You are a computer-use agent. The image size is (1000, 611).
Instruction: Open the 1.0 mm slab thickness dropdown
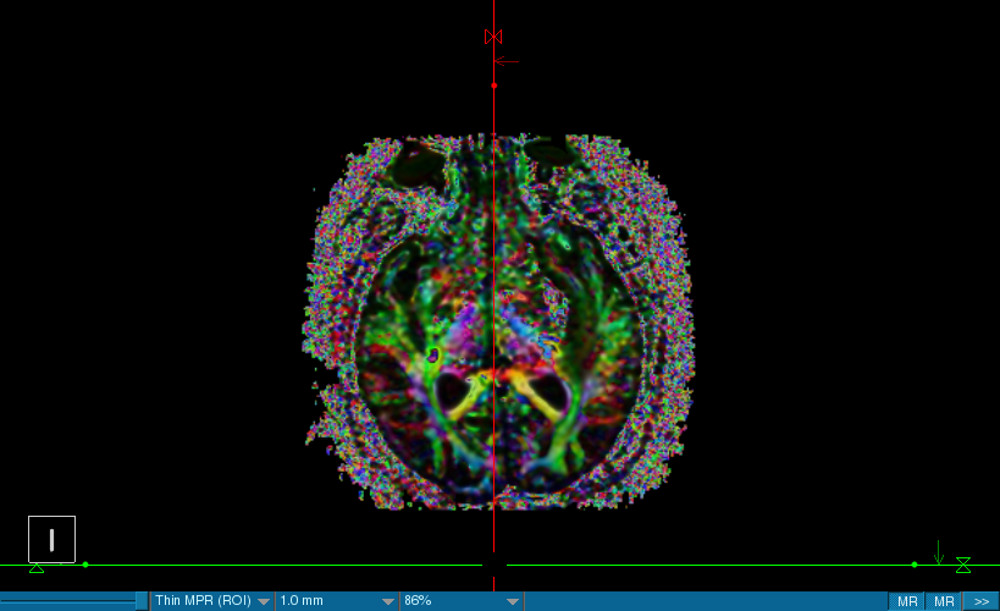336,601
